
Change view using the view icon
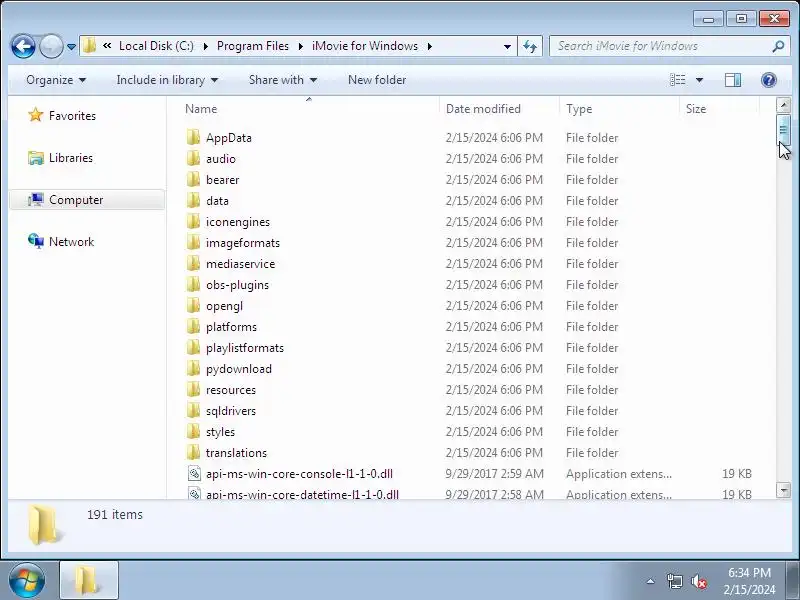[678, 80]
